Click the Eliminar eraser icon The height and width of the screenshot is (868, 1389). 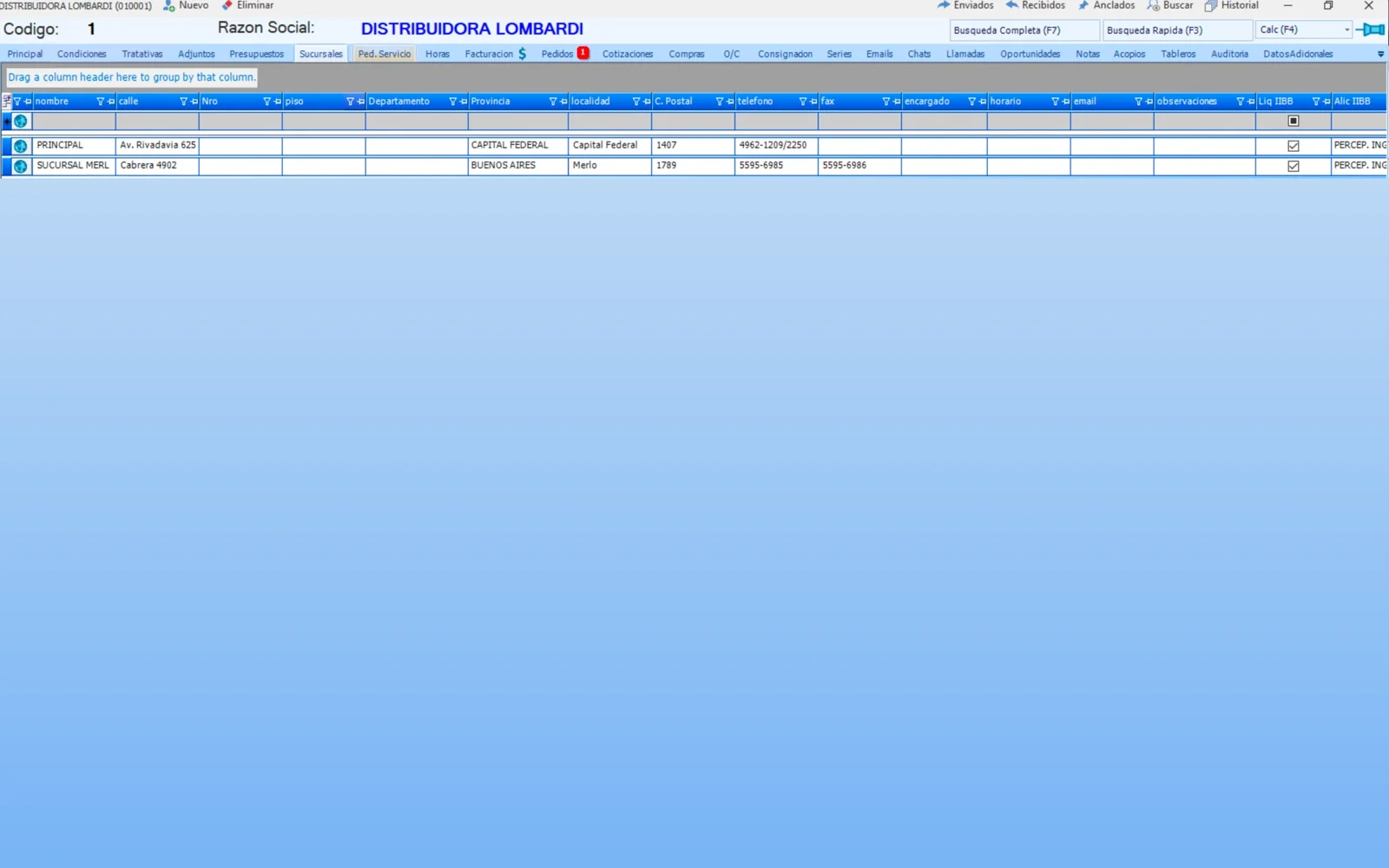coord(227,5)
